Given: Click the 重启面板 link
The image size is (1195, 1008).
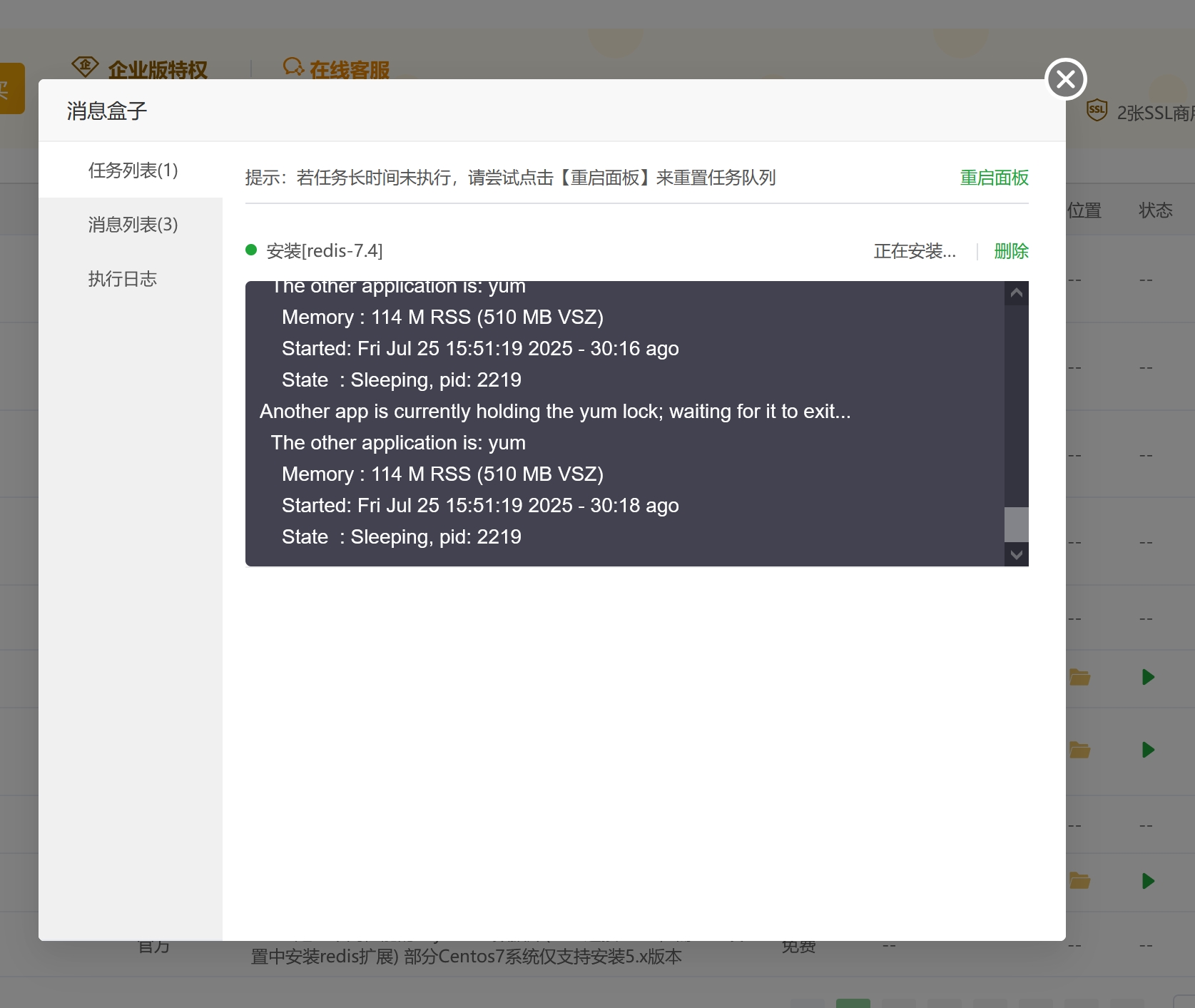Looking at the screenshot, I should tap(994, 178).
